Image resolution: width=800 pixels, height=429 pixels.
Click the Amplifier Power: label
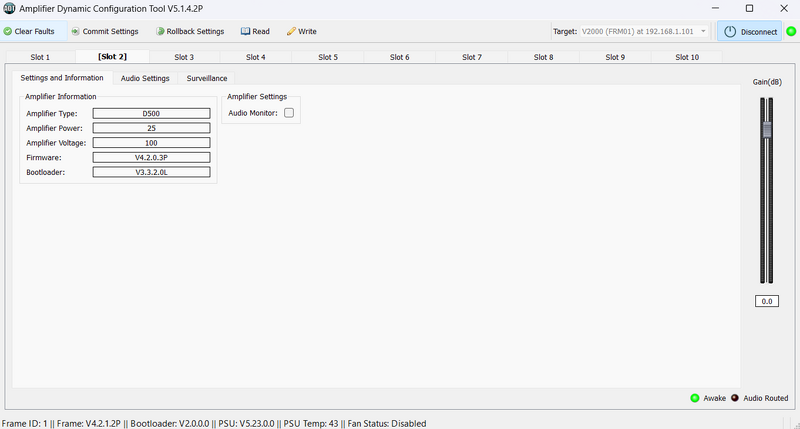pos(54,128)
